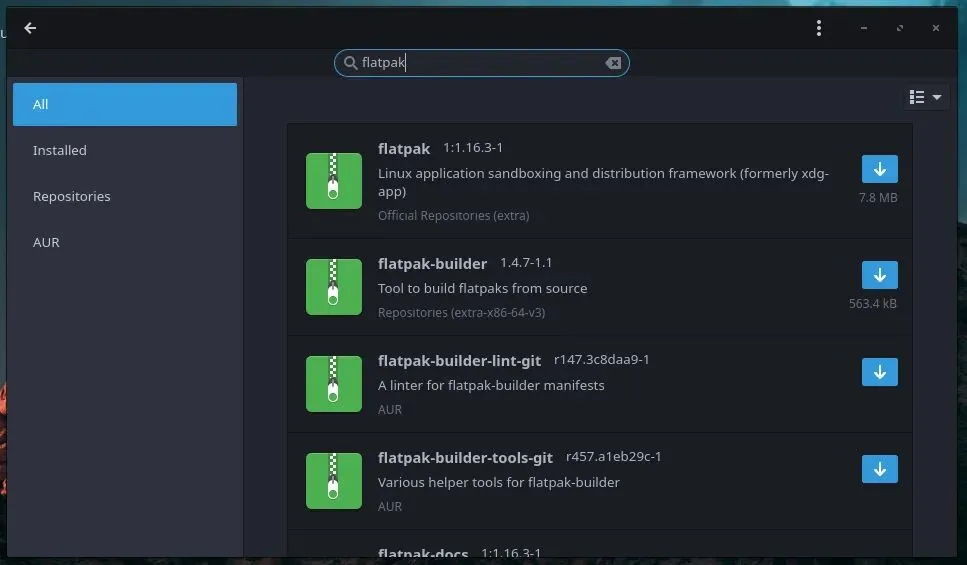Click 'Various helper tools for flatpak-builder' description
The image size is (967, 565).
[498, 482]
